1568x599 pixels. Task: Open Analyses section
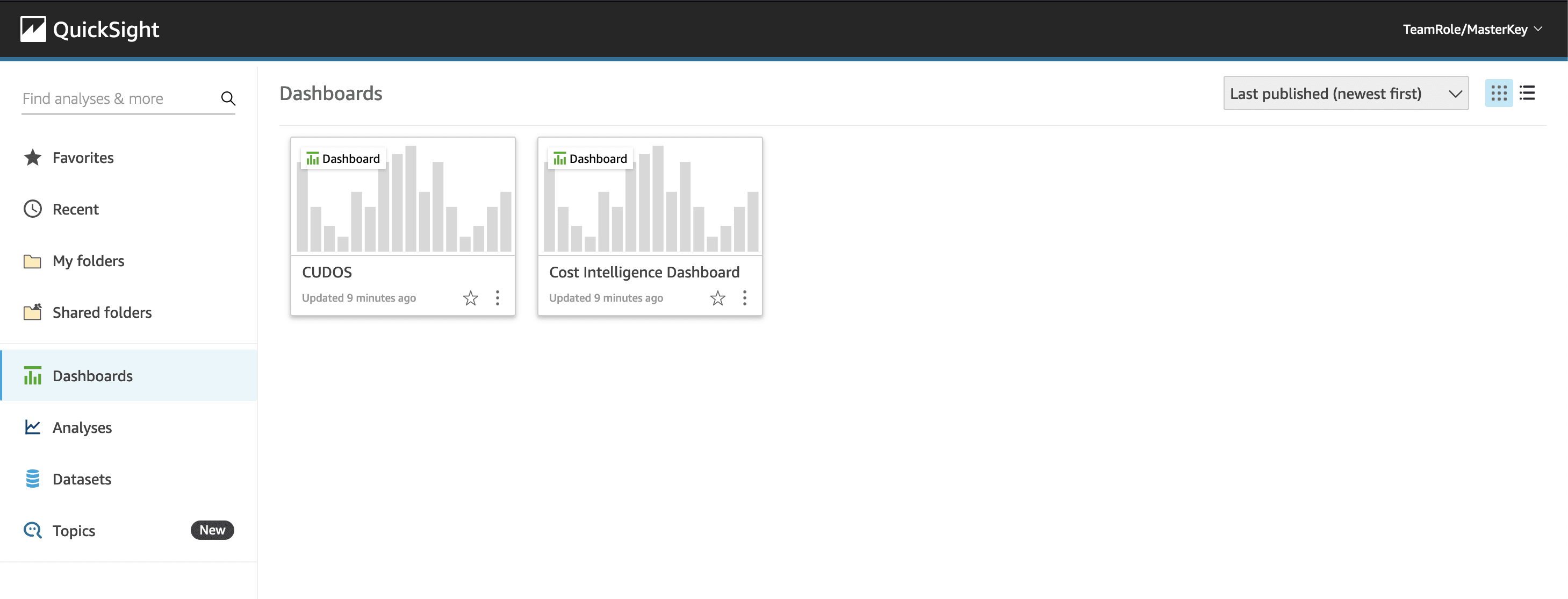[x=128, y=428]
